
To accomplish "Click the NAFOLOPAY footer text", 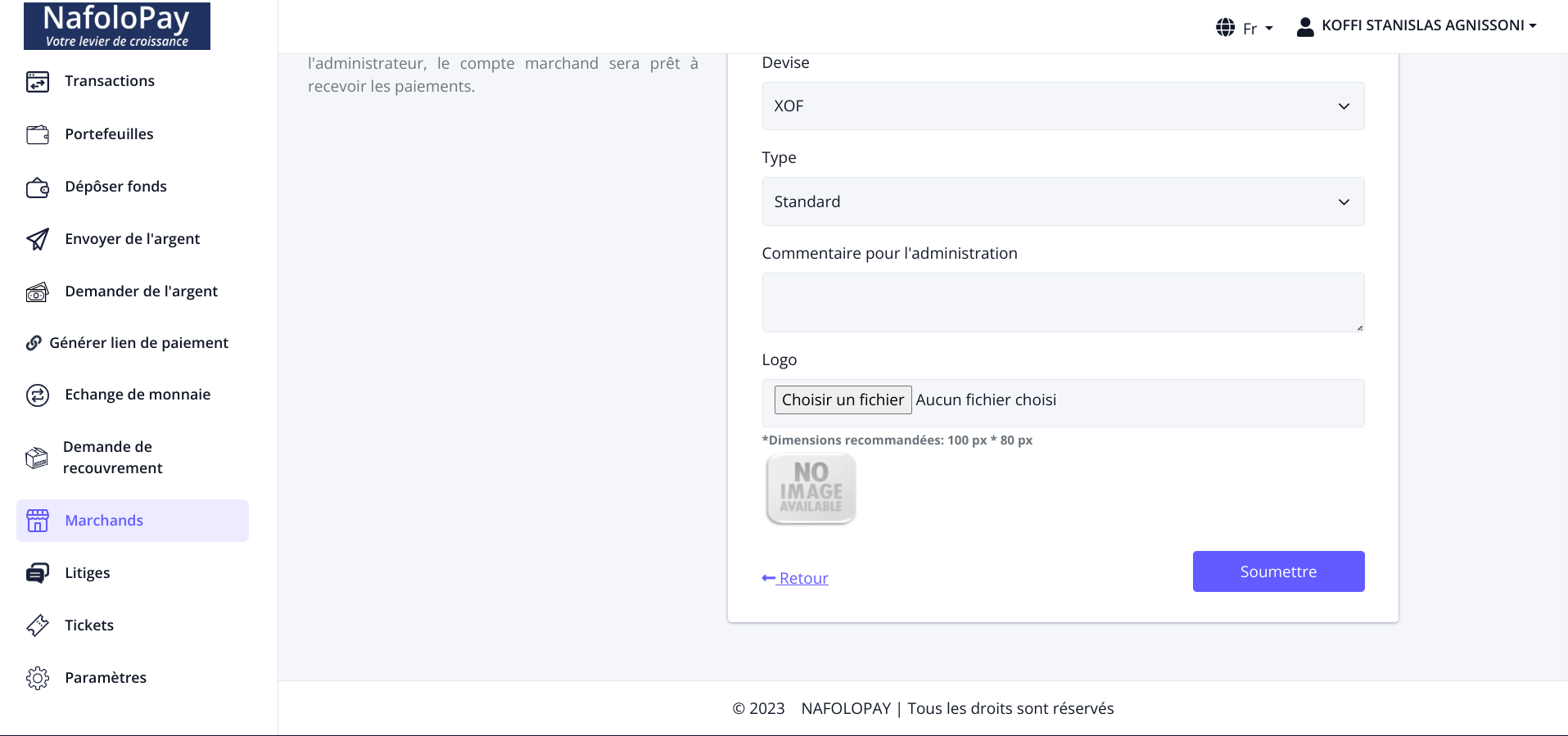I will 846,708.
